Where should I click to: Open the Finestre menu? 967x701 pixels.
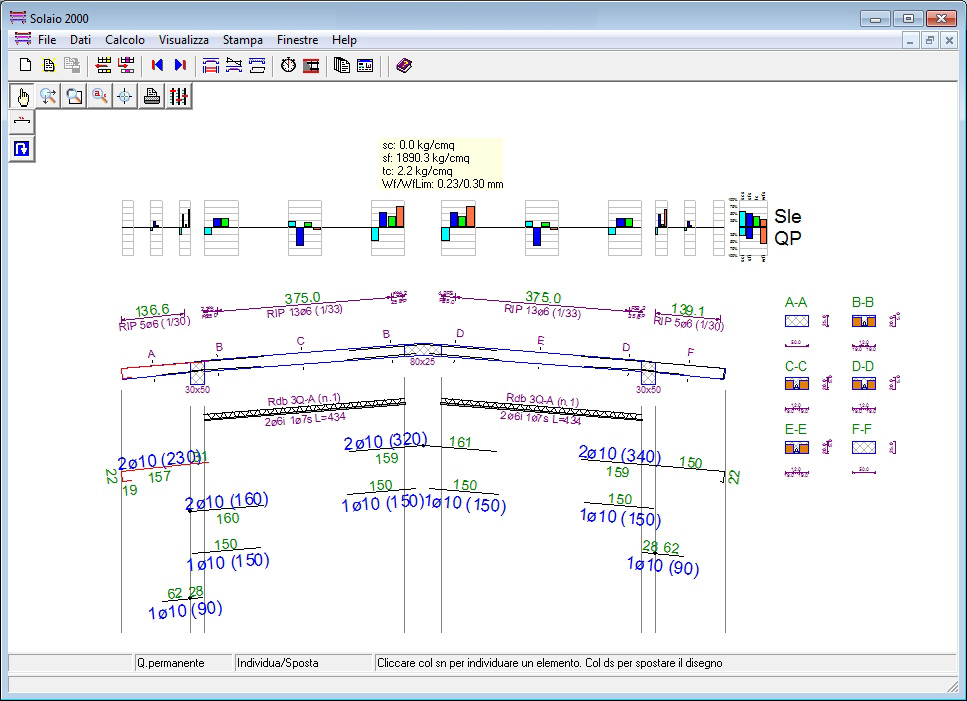297,39
